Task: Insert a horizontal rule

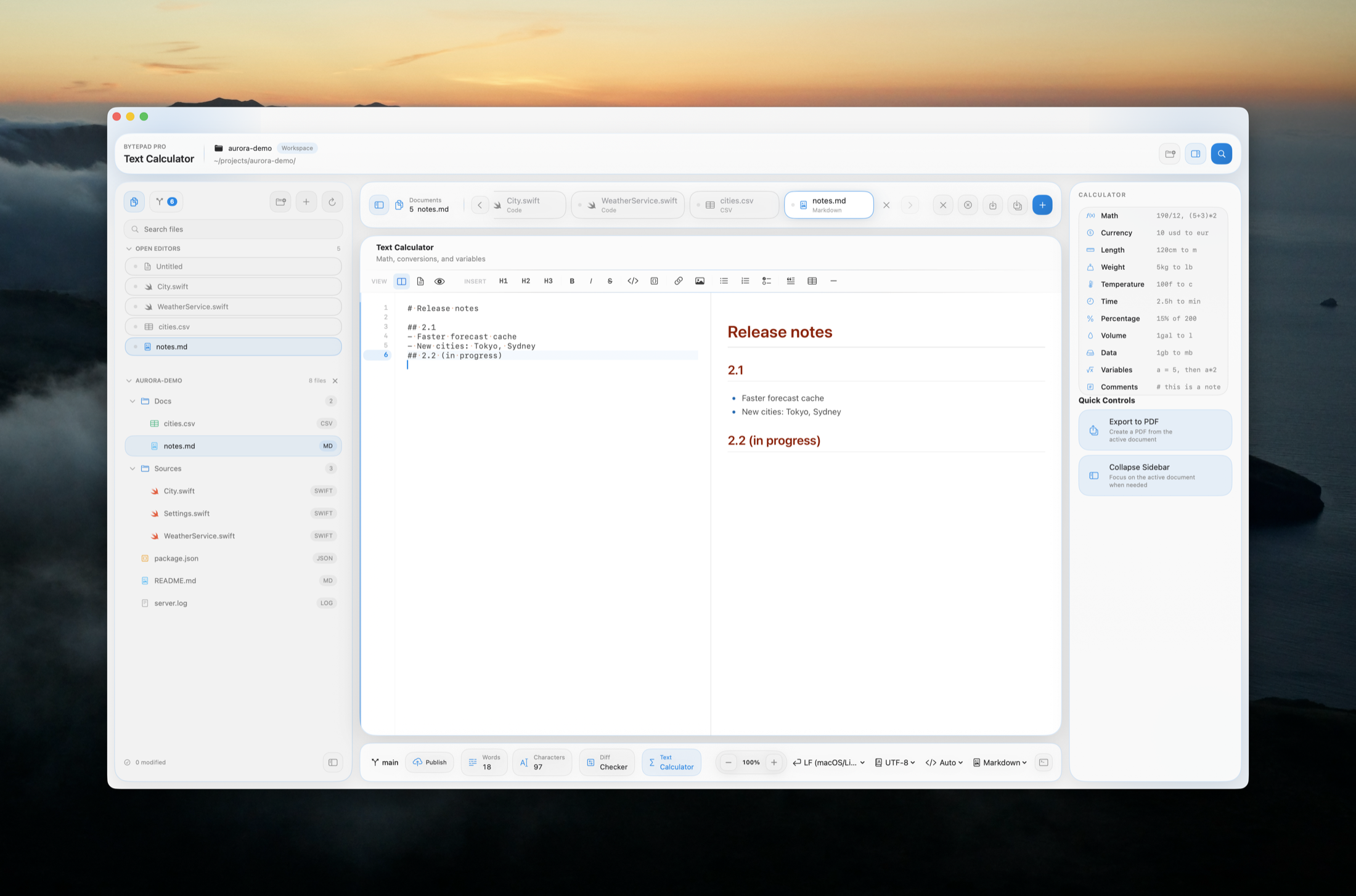Action: [x=833, y=281]
